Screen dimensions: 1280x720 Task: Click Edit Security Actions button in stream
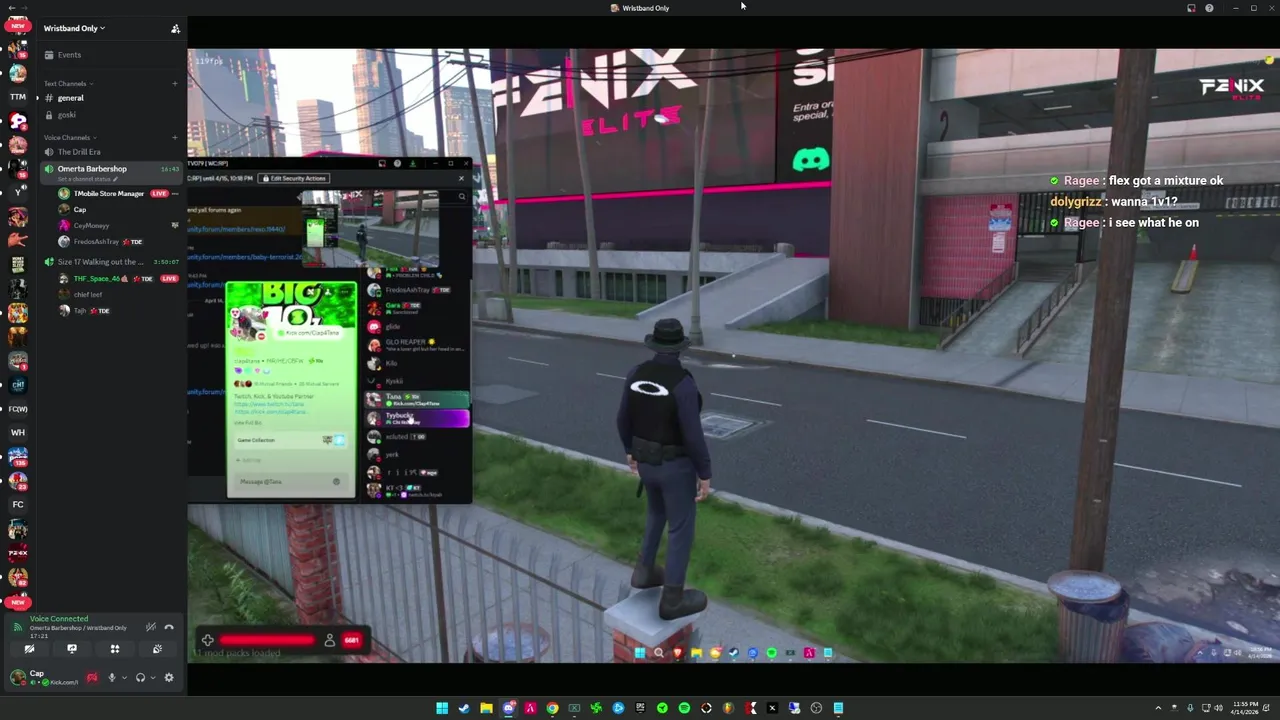coord(293,178)
